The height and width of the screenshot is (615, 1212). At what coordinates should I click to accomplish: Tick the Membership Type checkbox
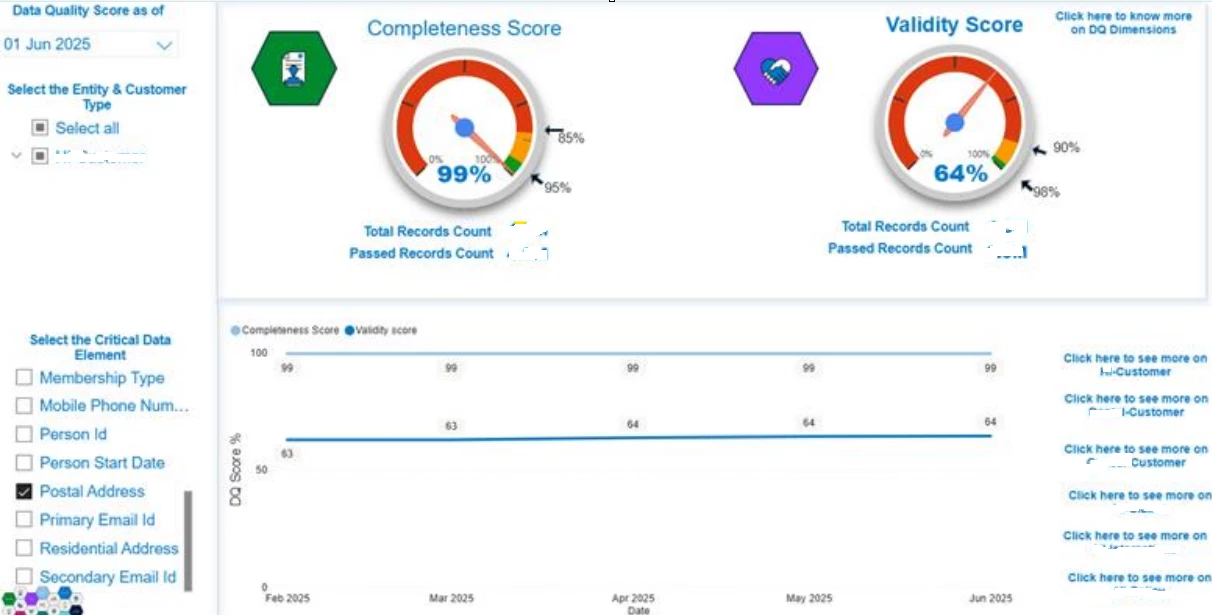coord(24,378)
